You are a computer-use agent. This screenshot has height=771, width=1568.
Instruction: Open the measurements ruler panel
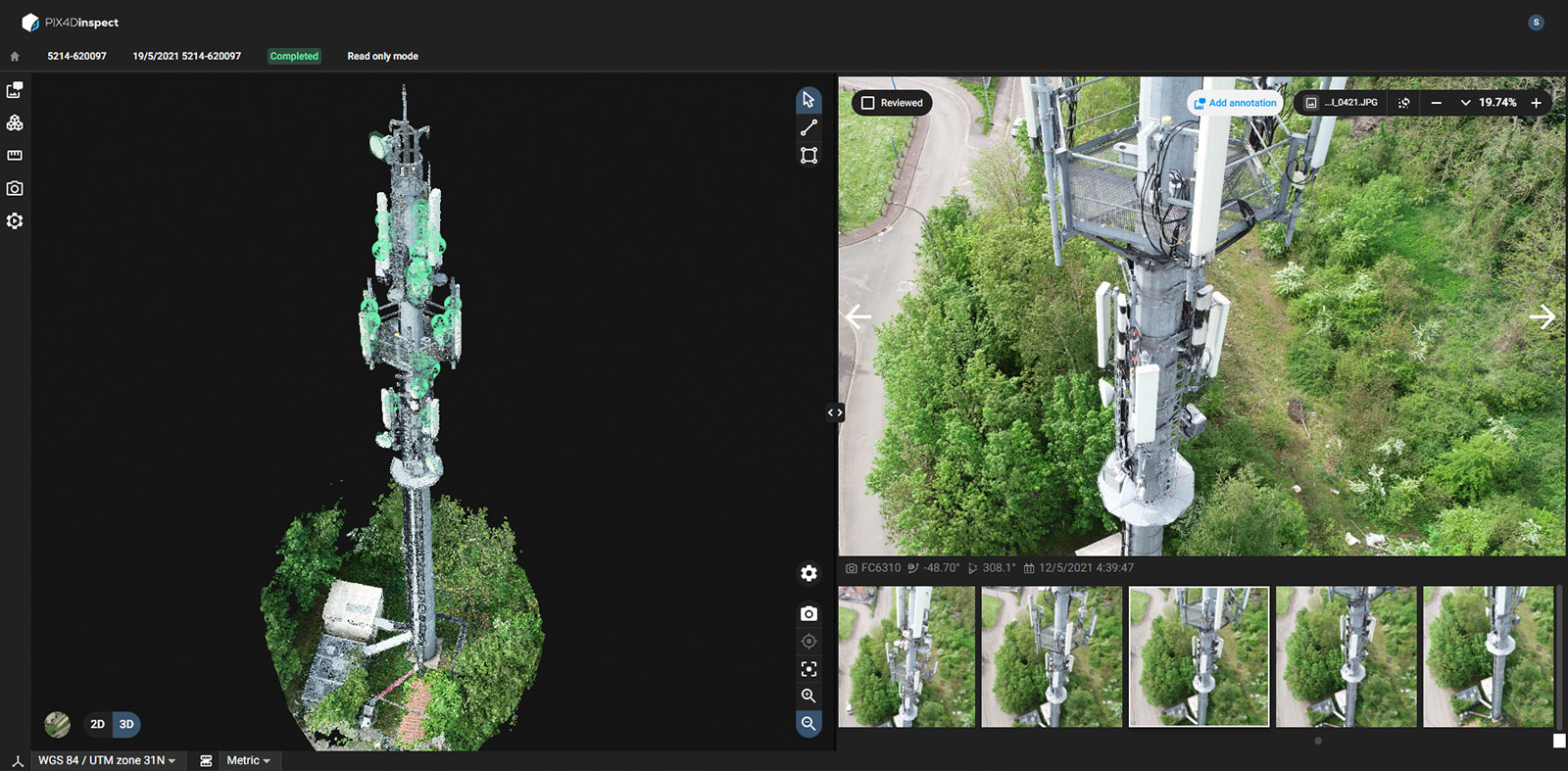[15, 155]
